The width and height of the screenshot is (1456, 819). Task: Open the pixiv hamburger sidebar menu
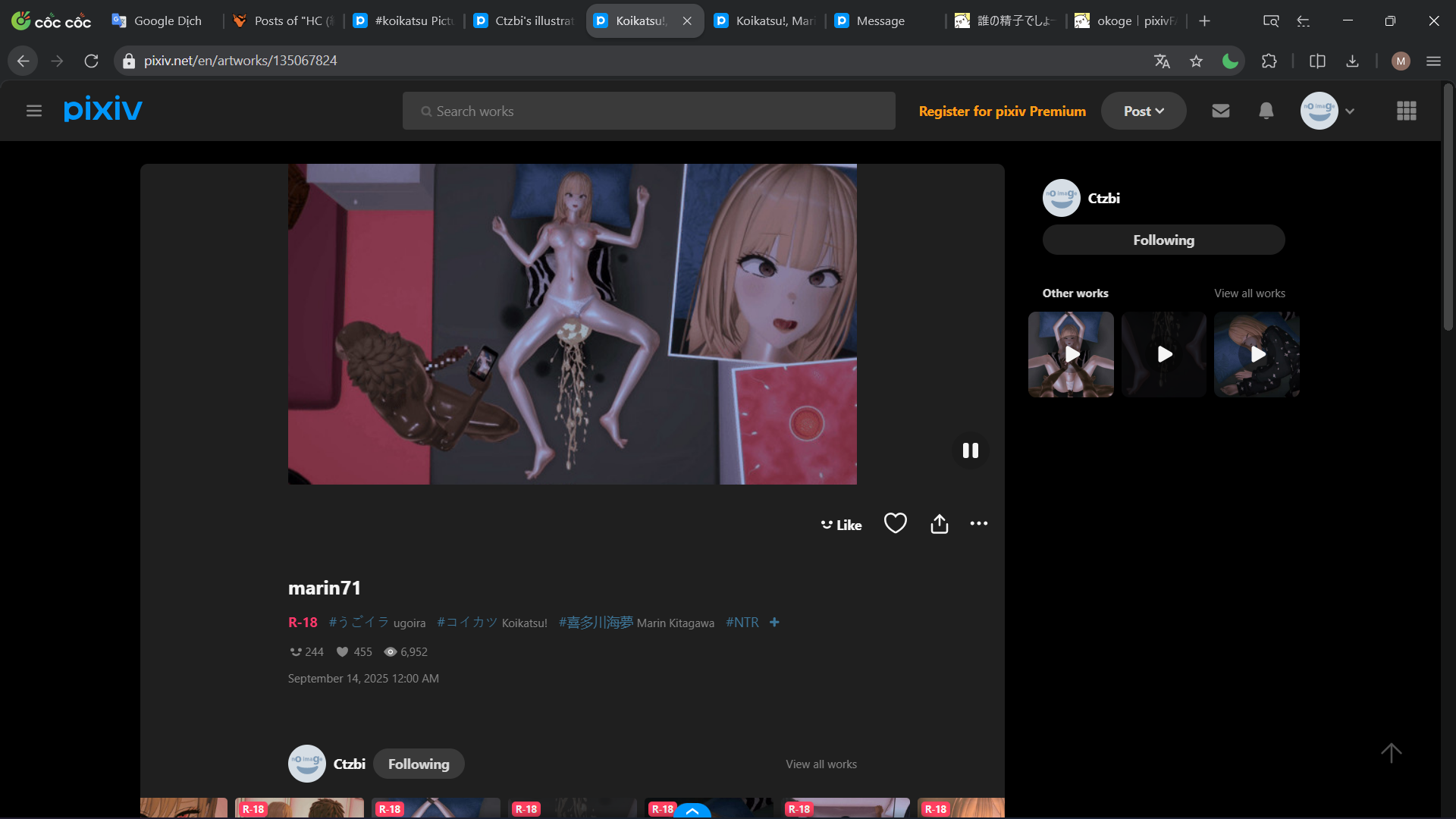pyautogui.click(x=33, y=111)
